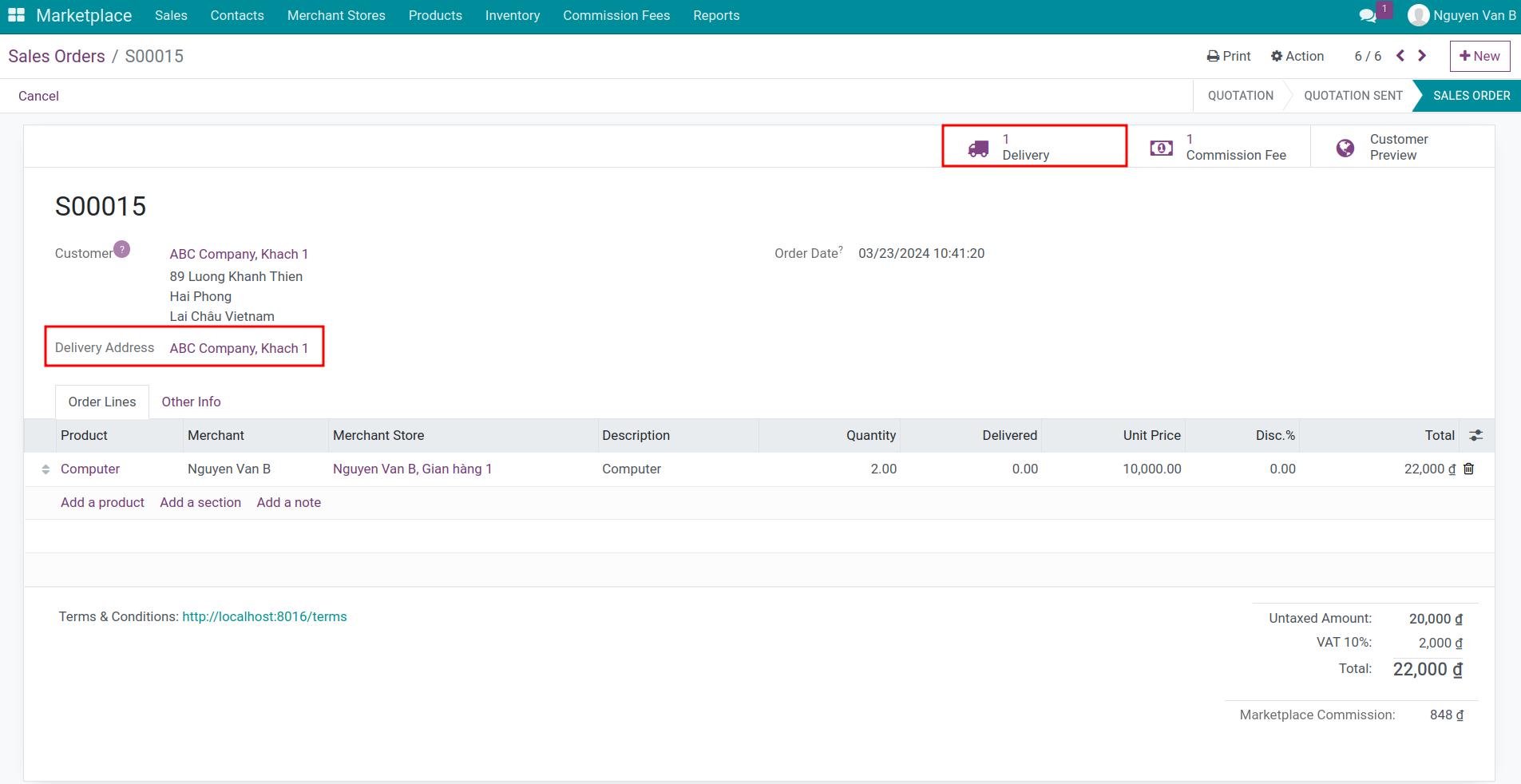This screenshot has width=1521, height=784.
Task: Switch to the Order Lines tab
Action: (102, 402)
